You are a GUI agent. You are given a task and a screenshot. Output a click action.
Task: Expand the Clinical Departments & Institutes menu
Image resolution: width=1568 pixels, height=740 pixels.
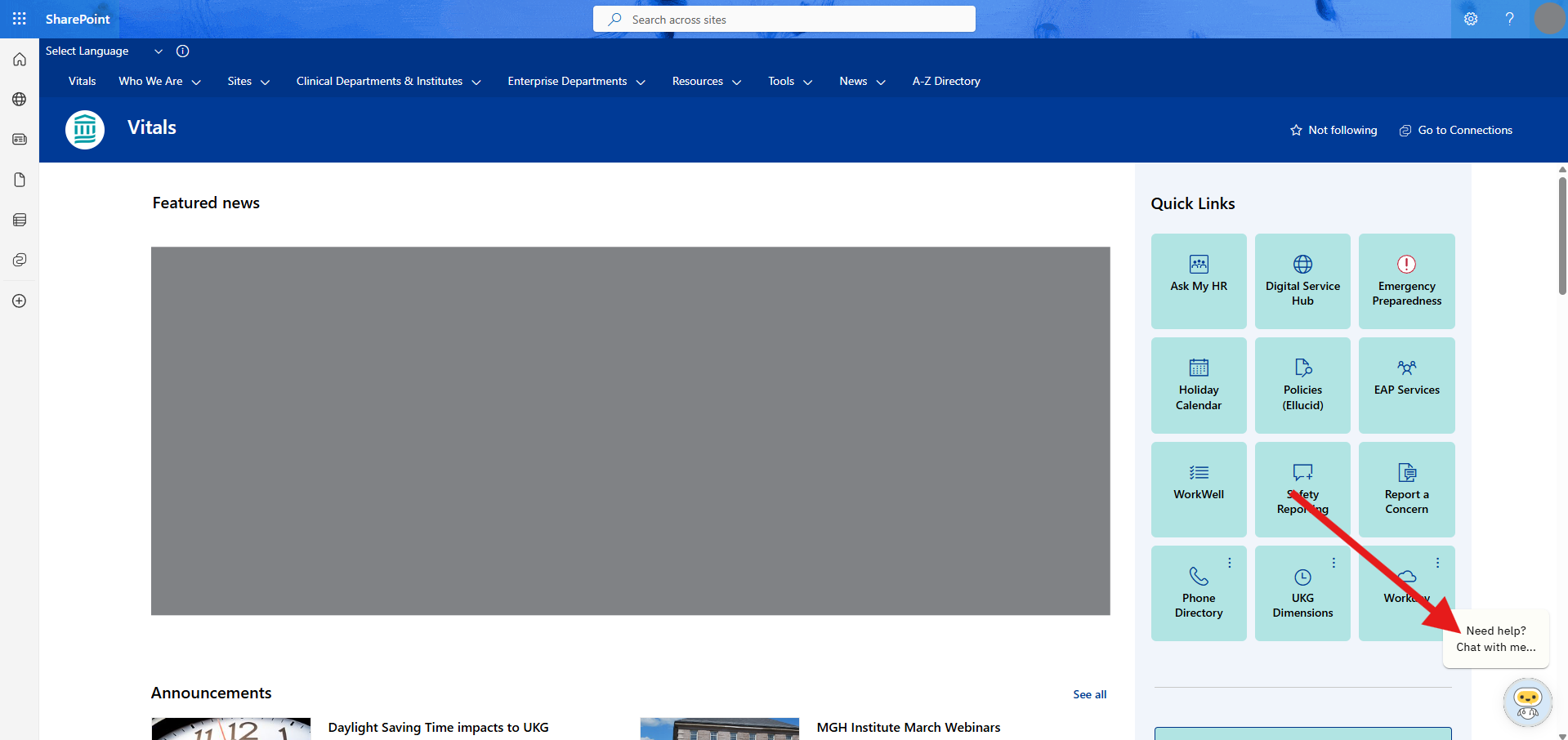coord(388,81)
